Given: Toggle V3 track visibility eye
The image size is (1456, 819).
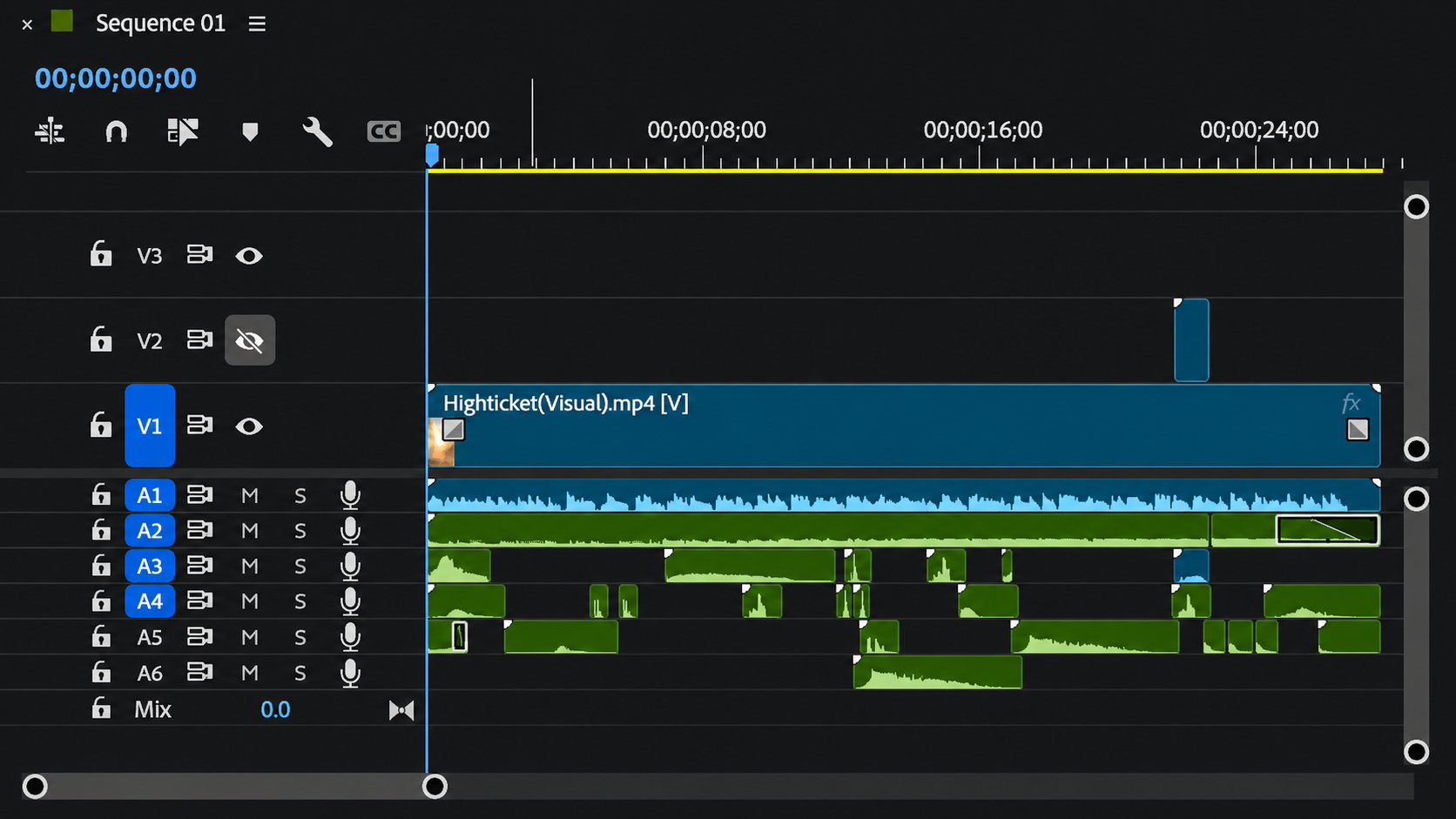Looking at the screenshot, I should point(249,256).
